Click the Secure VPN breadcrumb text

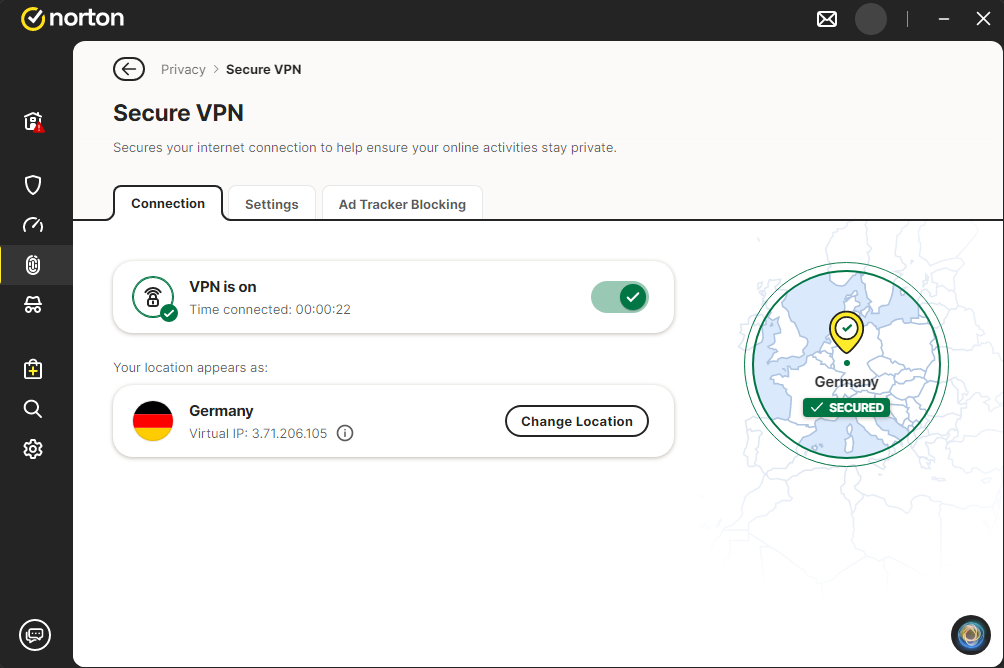click(x=263, y=69)
